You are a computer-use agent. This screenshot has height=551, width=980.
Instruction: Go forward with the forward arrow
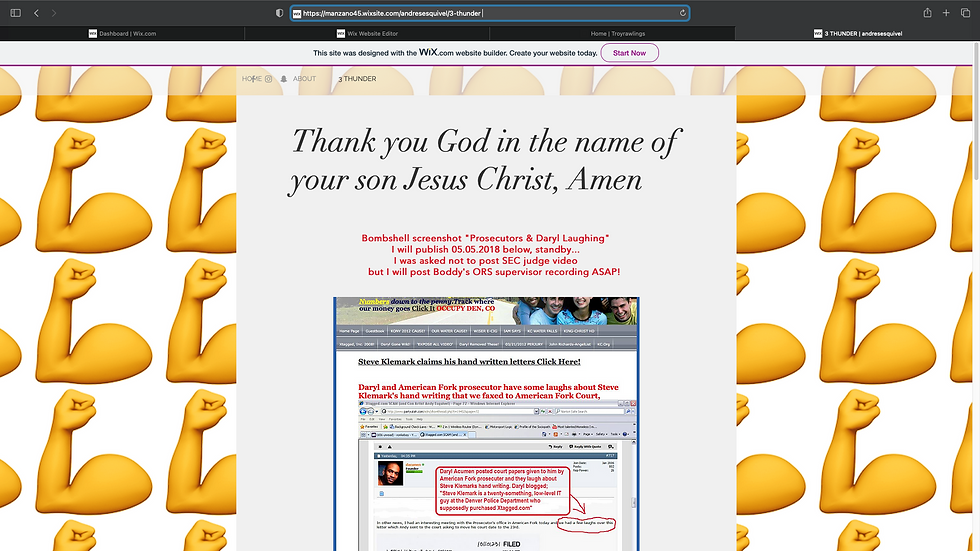54,12
